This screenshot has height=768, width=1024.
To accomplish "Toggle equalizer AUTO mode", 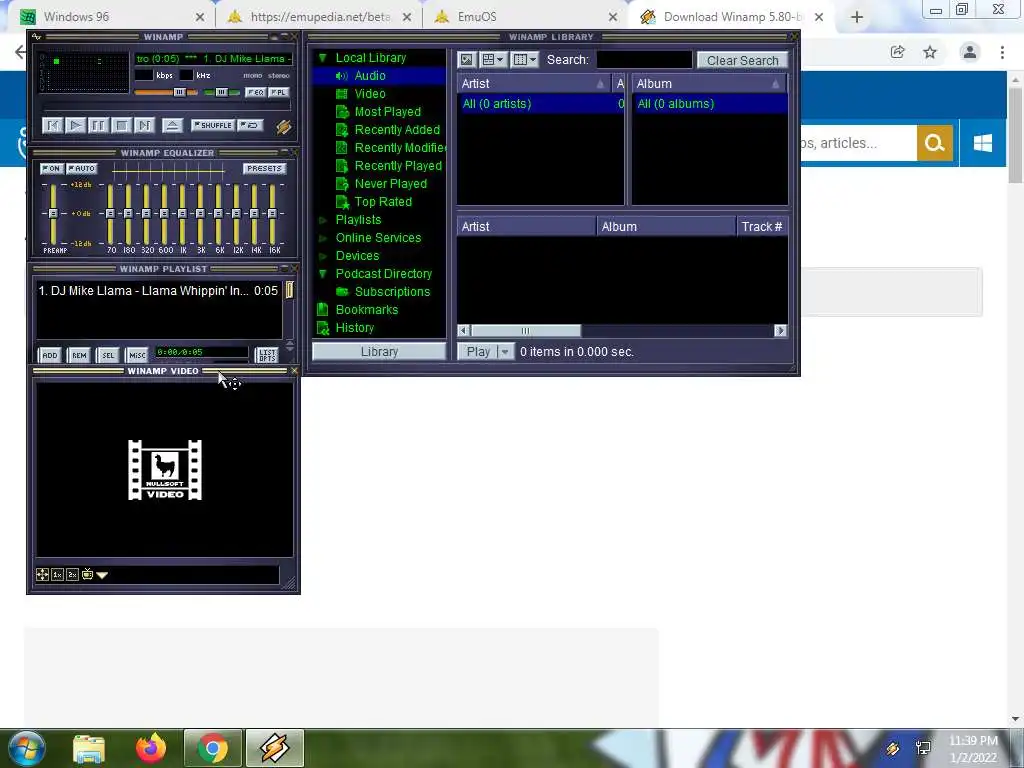I will [82, 168].
